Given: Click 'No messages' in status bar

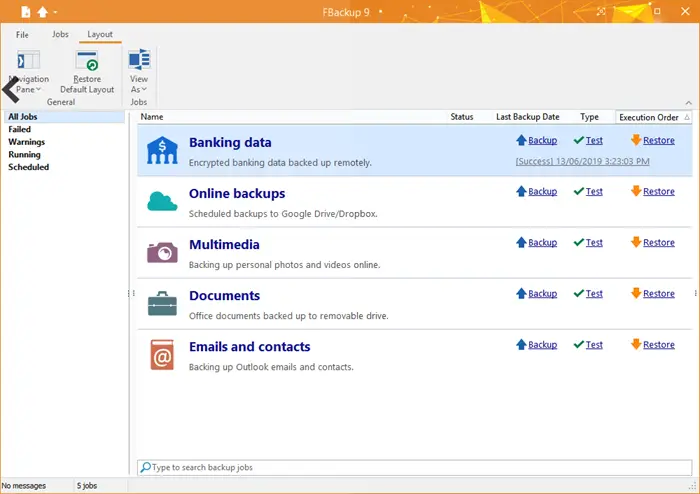Looking at the screenshot, I should click(24, 486).
